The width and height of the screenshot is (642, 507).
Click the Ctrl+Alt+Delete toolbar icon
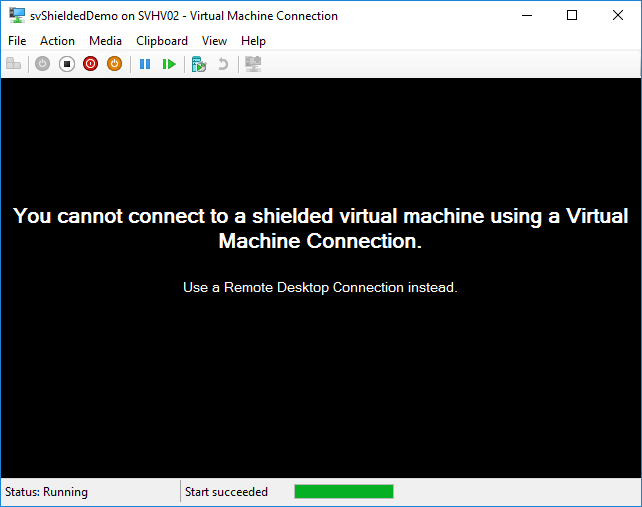14,64
